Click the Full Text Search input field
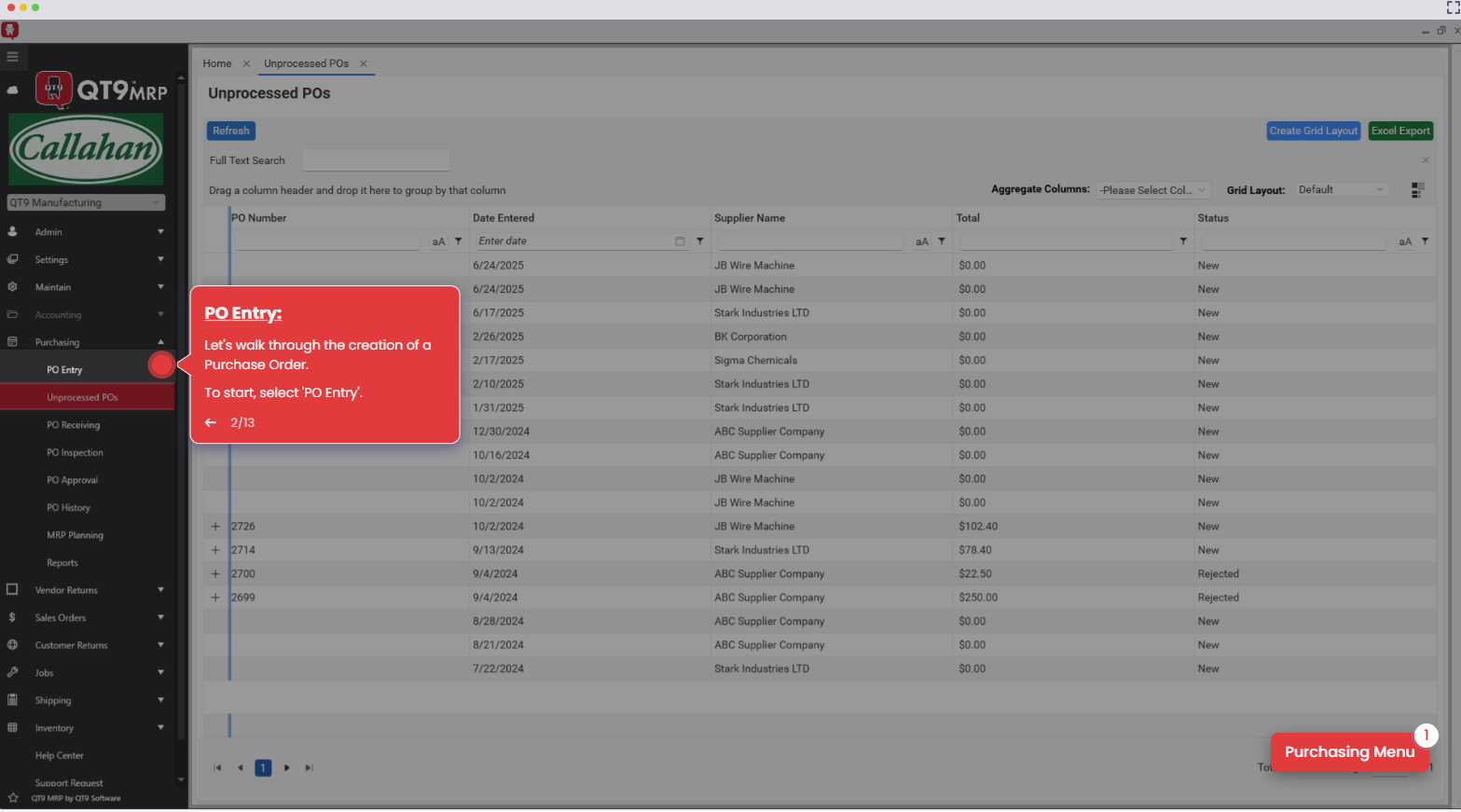1461x812 pixels. 376,159
